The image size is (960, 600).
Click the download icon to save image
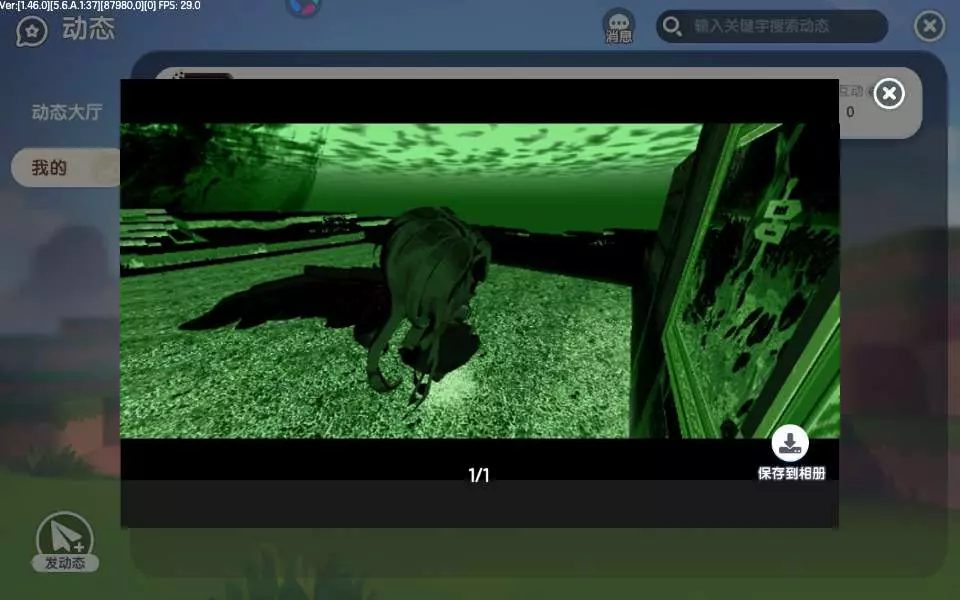coord(790,443)
